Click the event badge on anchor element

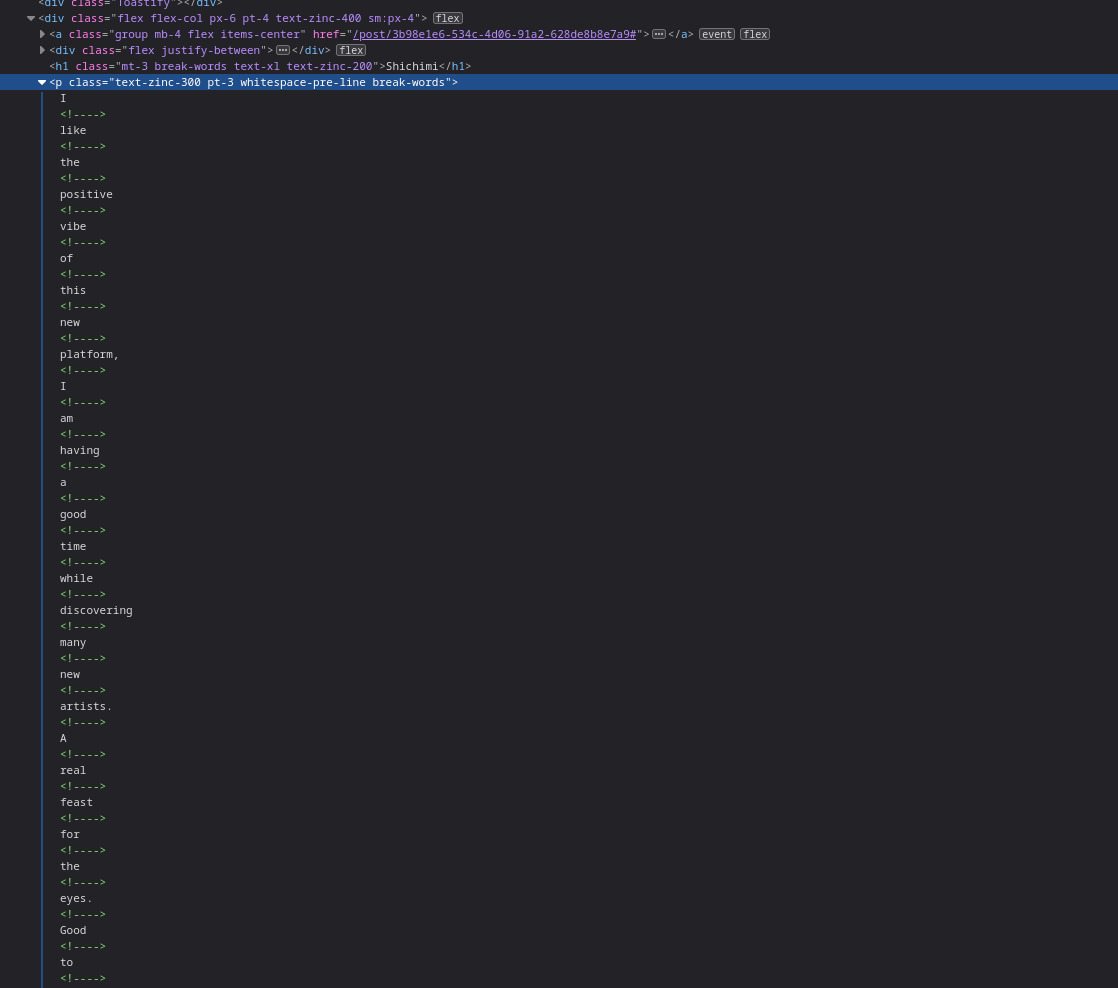[716, 34]
